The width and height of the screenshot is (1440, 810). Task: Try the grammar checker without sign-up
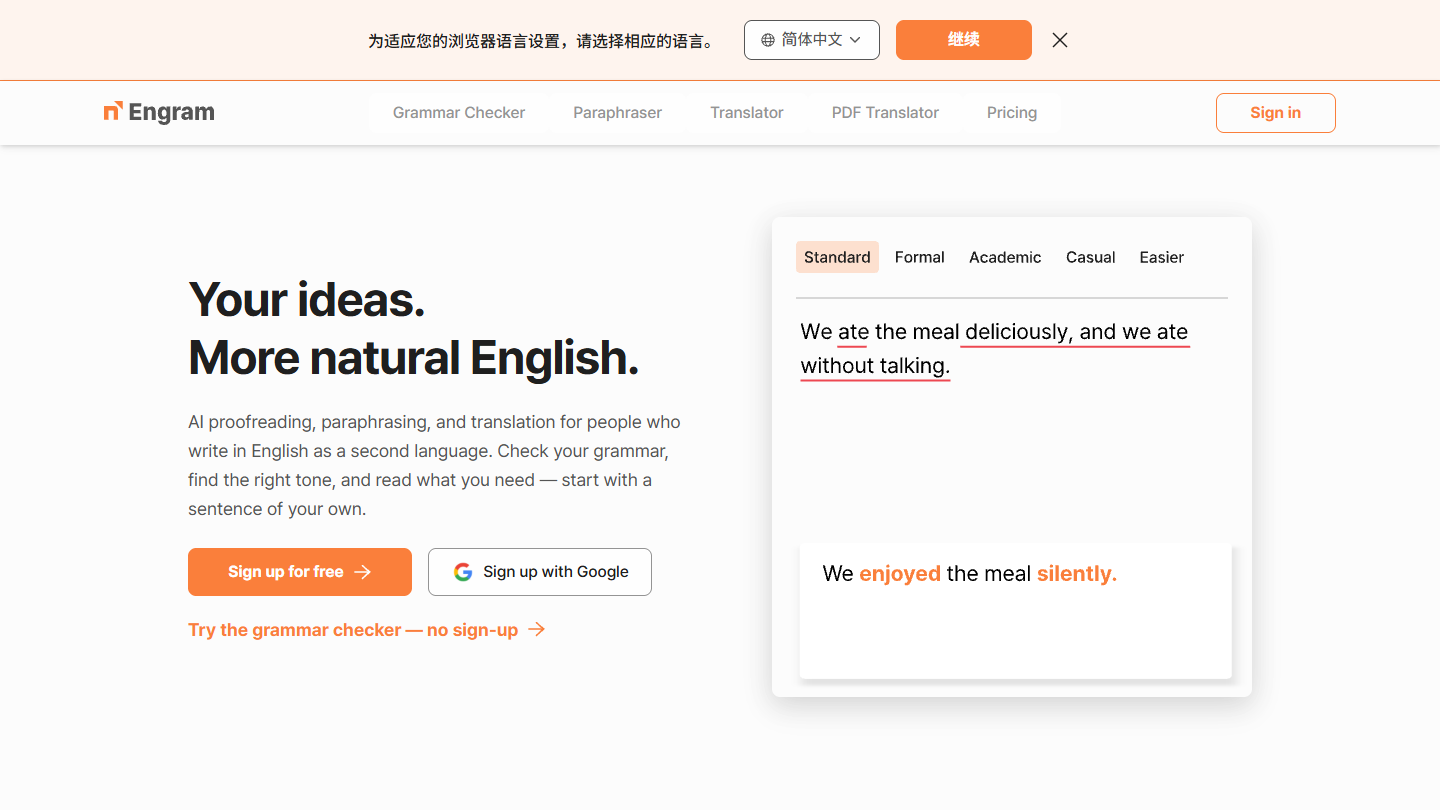coord(367,630)
